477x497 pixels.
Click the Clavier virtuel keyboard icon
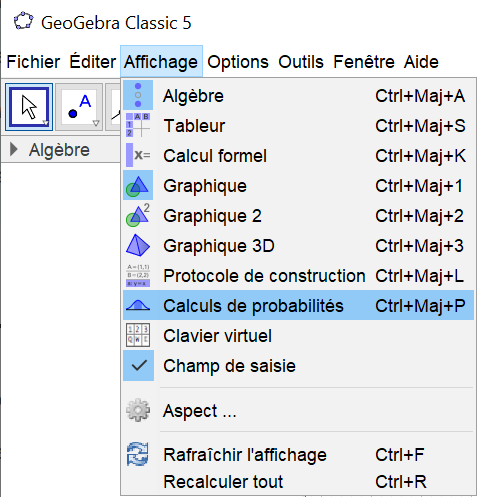(138, 335)
